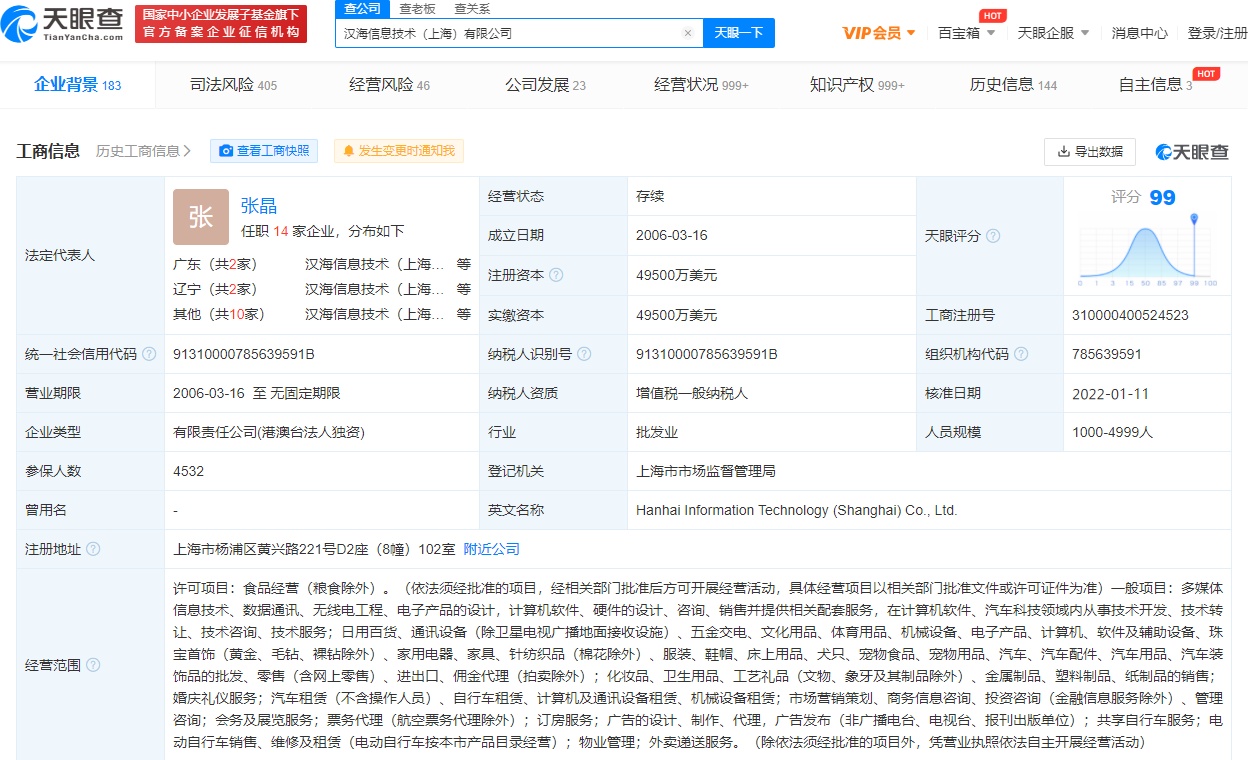Click organization code 785639591
The width and height of the screenshot is (1248, 760).
(x=1106, y=354)
